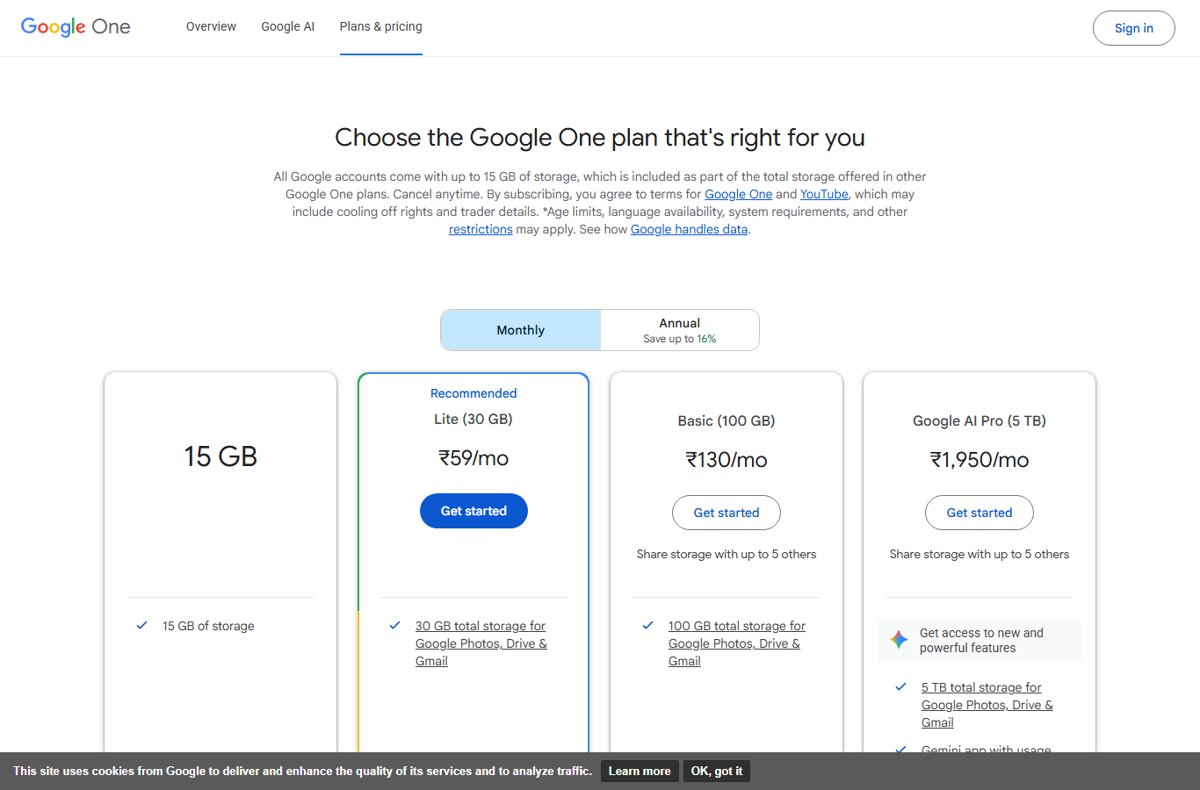
Task: Switch to Annual billing option
Action: pos(679,330)
